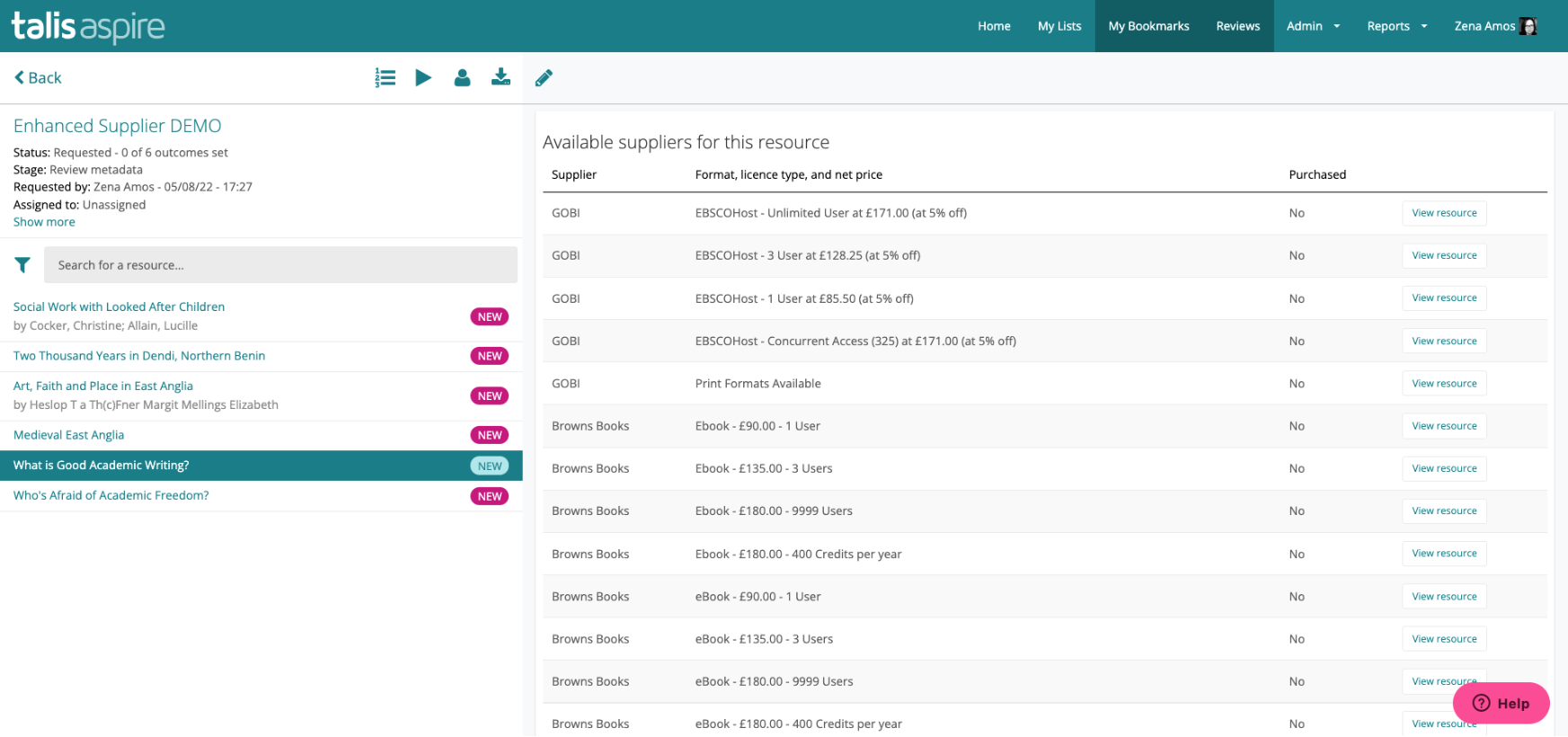View resource for EBSCOHost Concurrent Access (325)
Screen dimensions: 1568x737
(x=1444, y=341)
